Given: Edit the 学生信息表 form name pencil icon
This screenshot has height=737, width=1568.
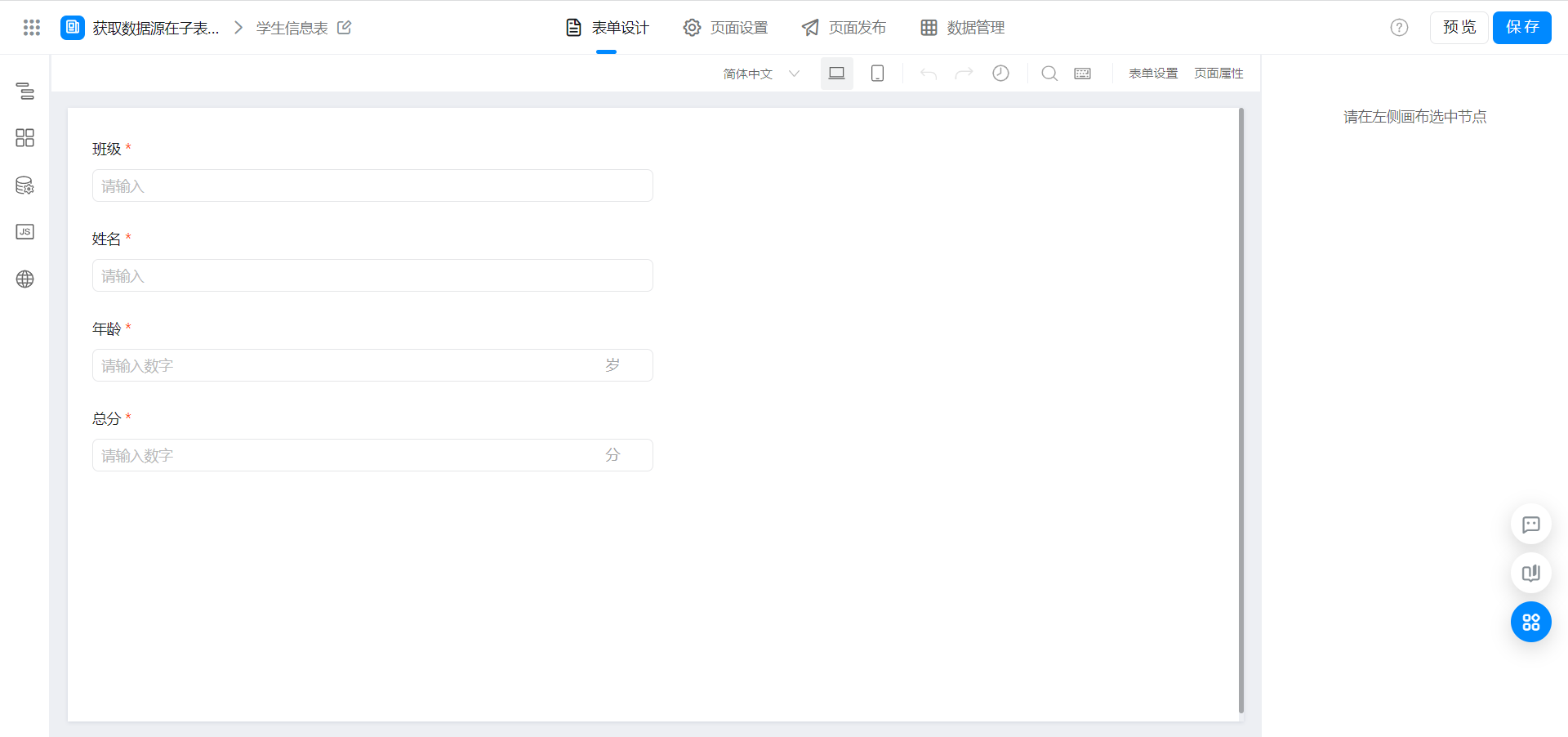Looking at the screenshot, I should point(345,28).
